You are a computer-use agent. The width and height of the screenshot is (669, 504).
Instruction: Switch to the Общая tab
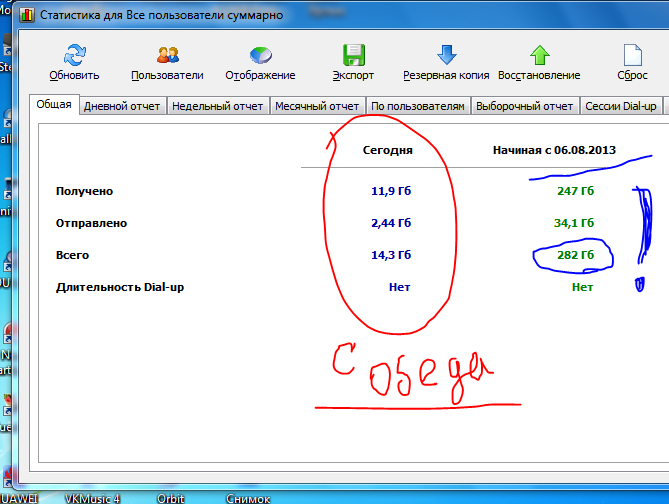click(54, 105)
